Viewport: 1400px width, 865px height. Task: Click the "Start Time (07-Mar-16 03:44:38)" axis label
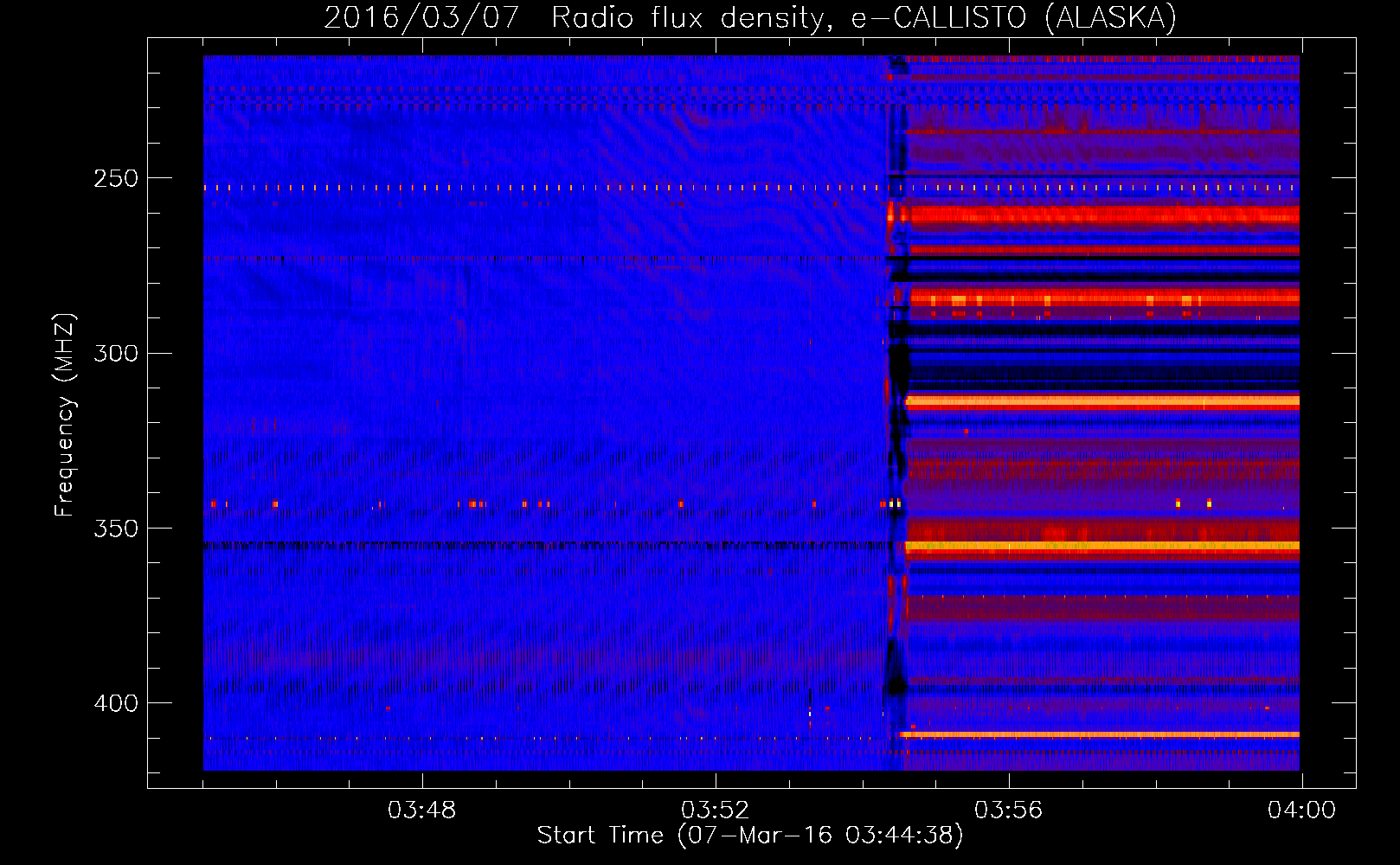point(750,836)
